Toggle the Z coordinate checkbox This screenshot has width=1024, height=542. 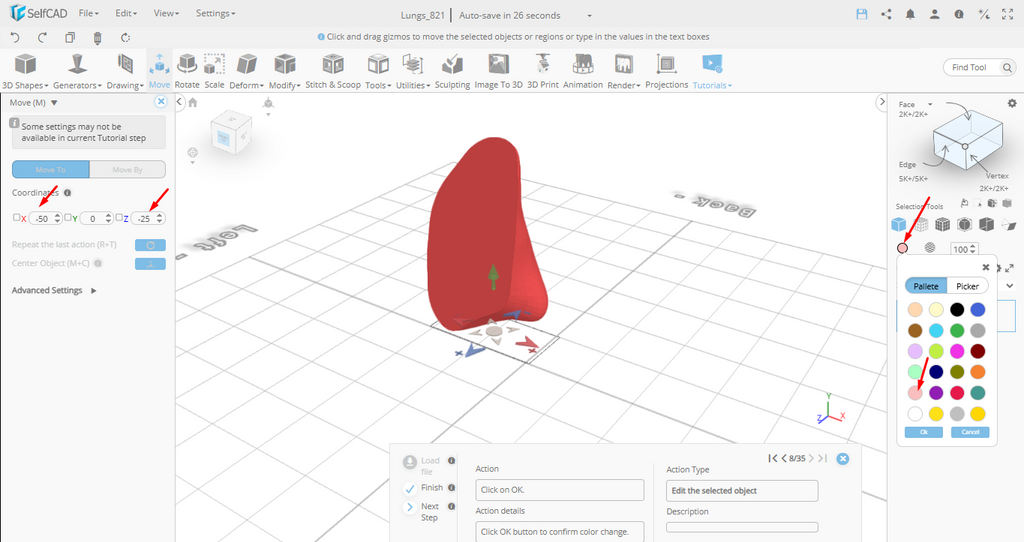pyautogui.click(x=119, y=218)
